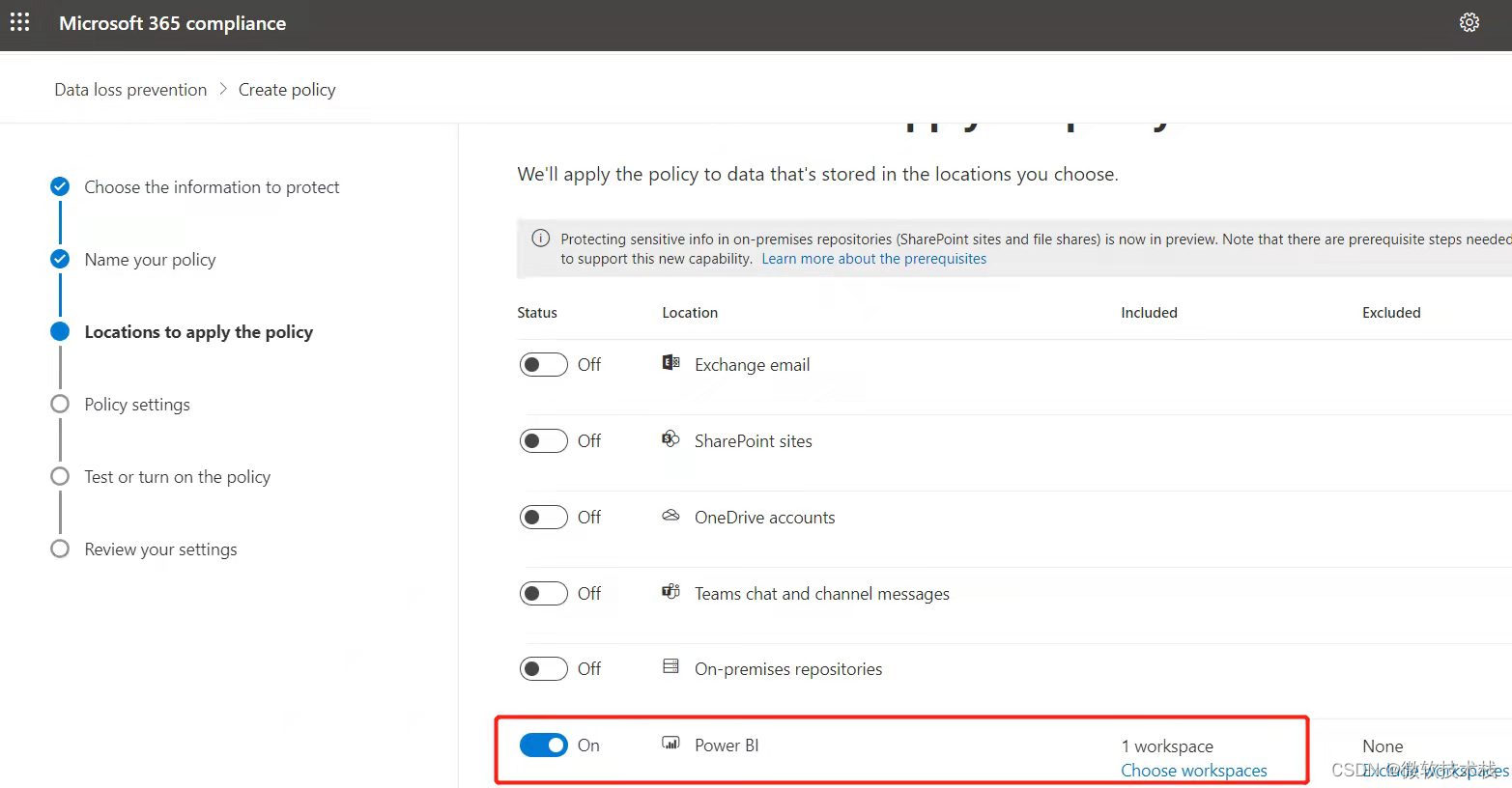Click the Exchange email location label
This screenshot has height=788, width=1512.
coord(753,365)
